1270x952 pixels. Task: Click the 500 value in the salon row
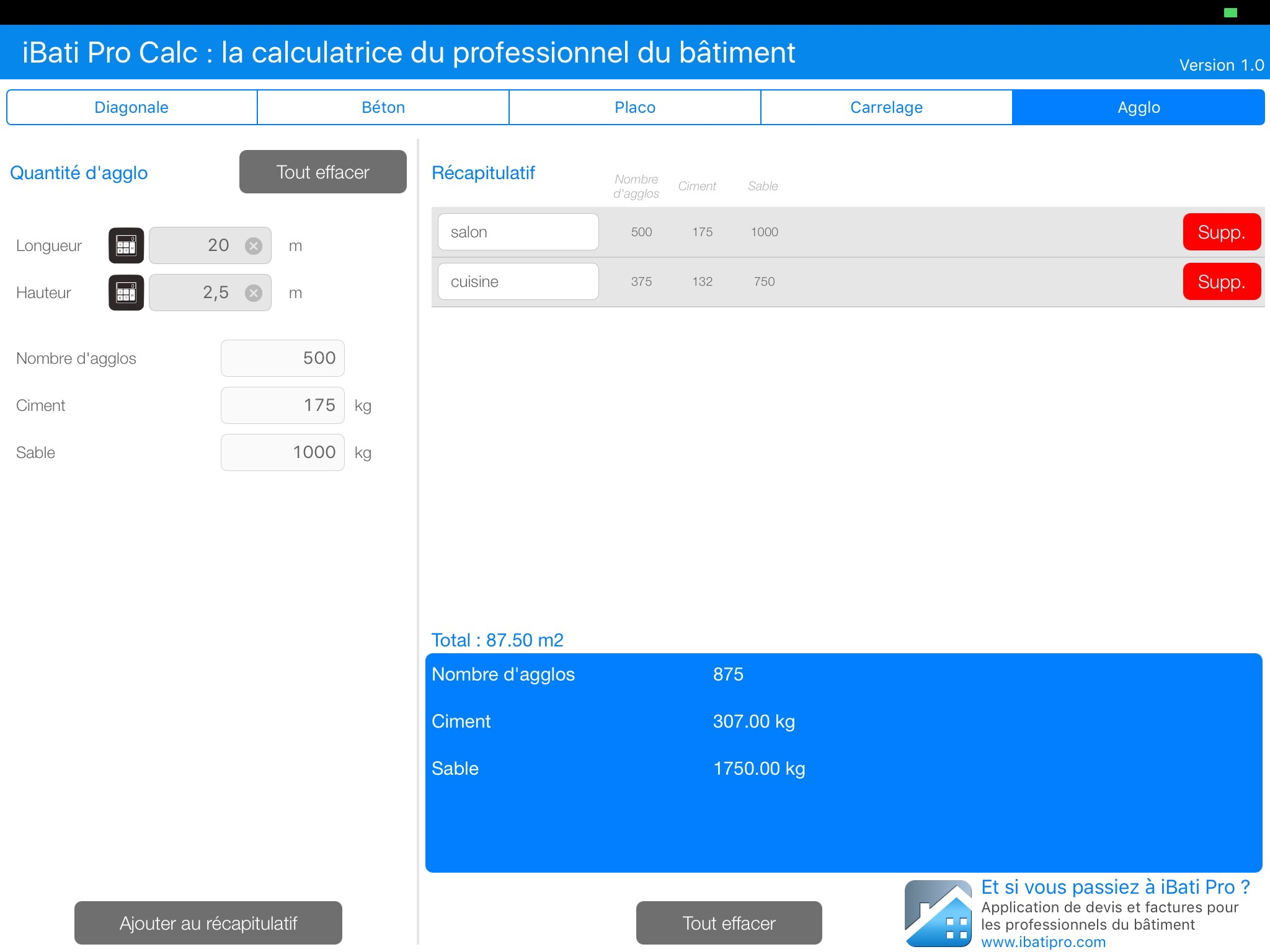tap(641, 232)
